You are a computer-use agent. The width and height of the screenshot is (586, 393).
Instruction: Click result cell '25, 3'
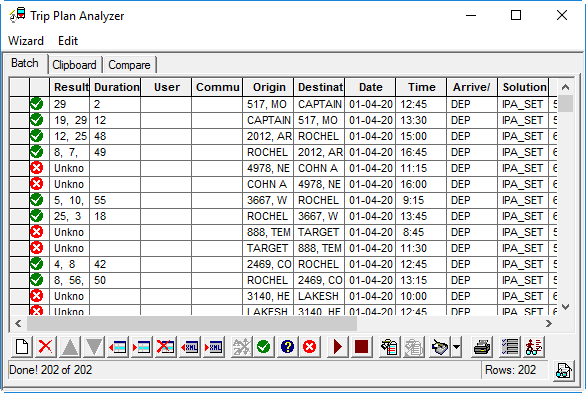pyautogui.click(x=70, y=216)
